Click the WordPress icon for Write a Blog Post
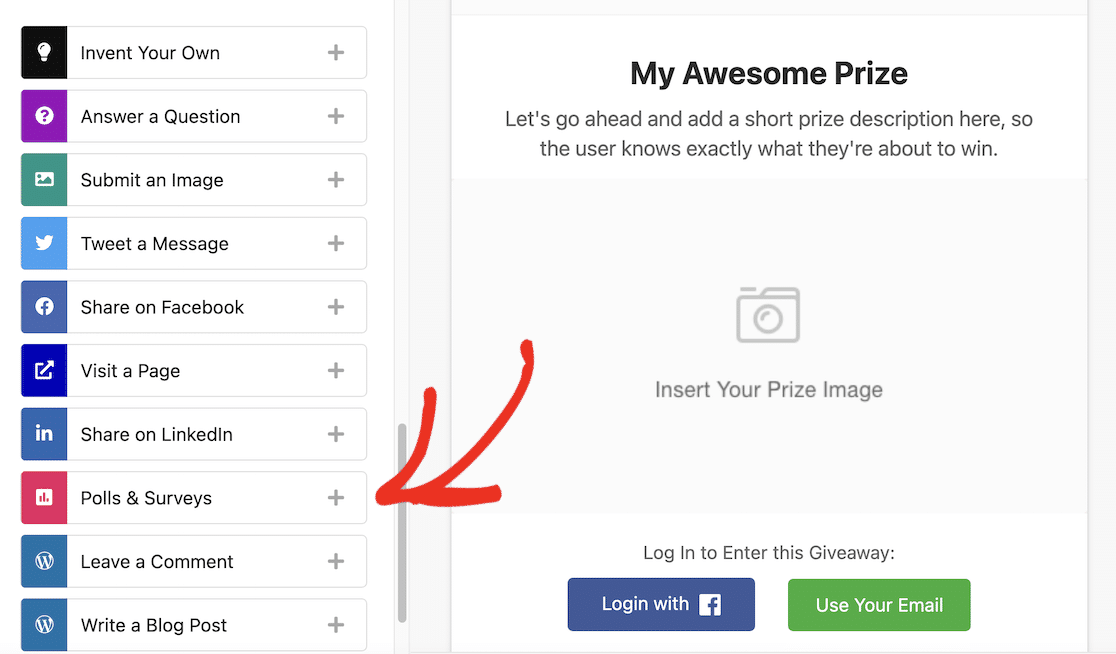Viewport: 1116px width, 654px height. point(44,625)
